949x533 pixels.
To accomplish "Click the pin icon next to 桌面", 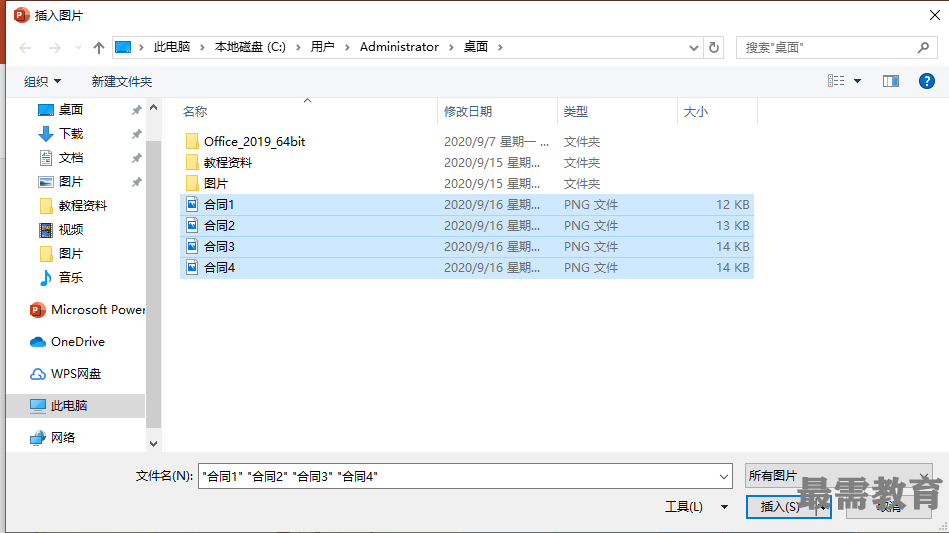I will pos(137,110).
